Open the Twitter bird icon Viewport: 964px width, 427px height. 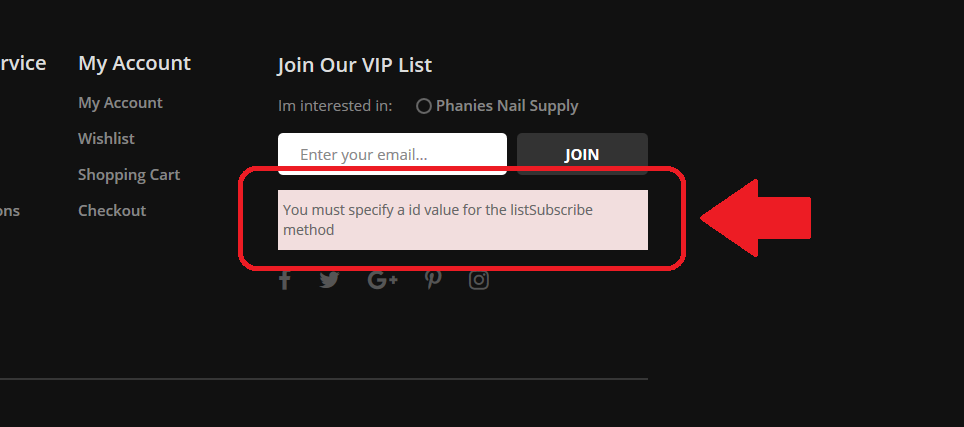330,280
